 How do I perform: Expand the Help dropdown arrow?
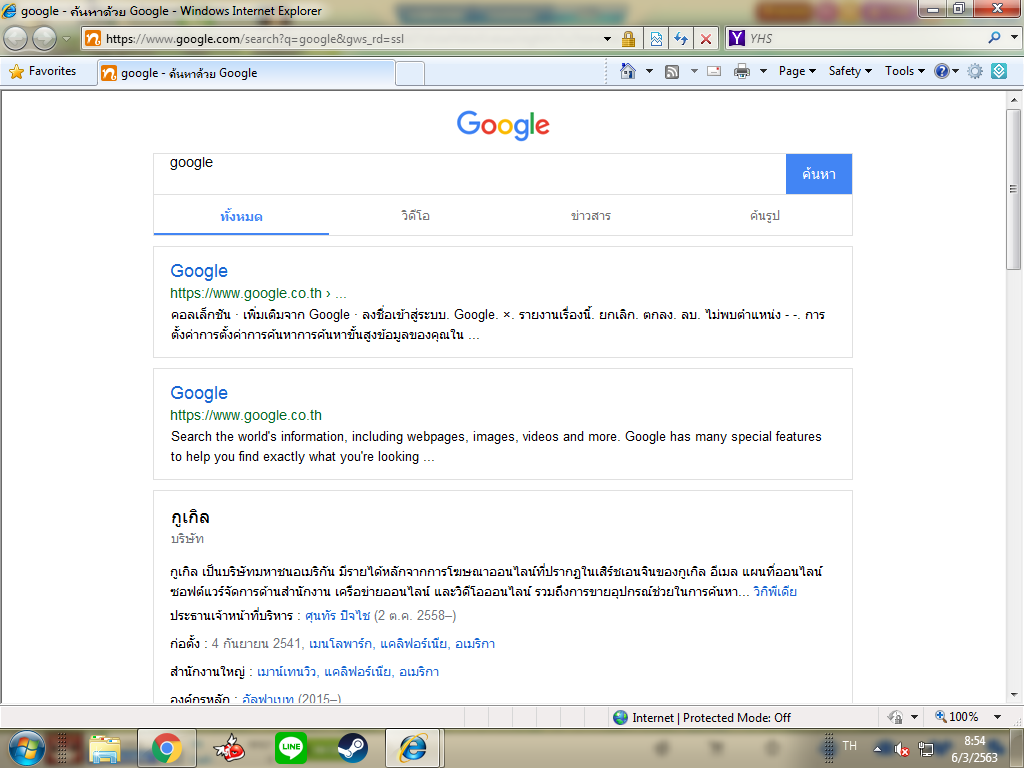(x=955, y=71)
